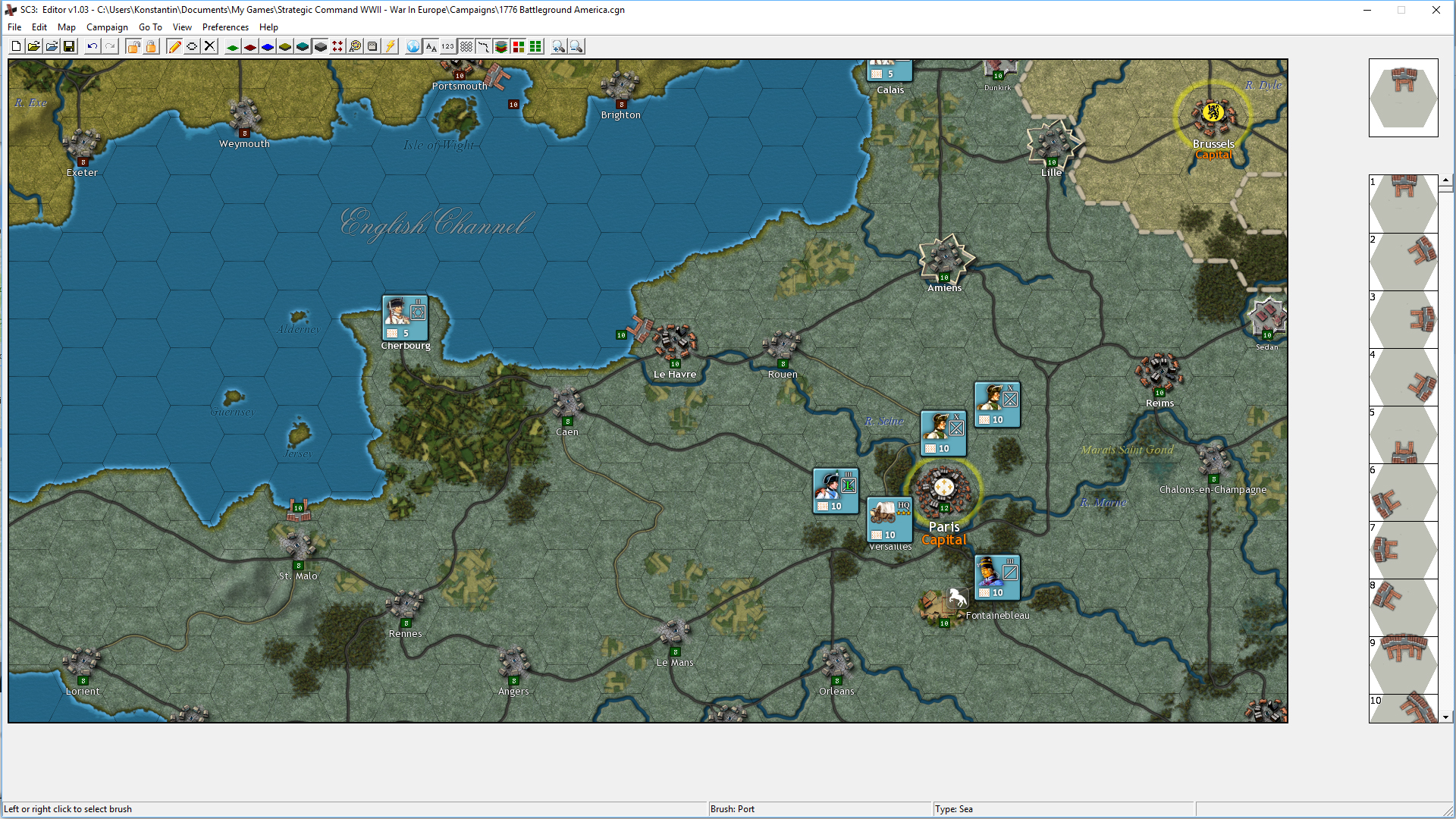Image resolution: width=1456 pixels, height=819 pixels.
Task: Click the black X delete tool
Action: (210, 47)
